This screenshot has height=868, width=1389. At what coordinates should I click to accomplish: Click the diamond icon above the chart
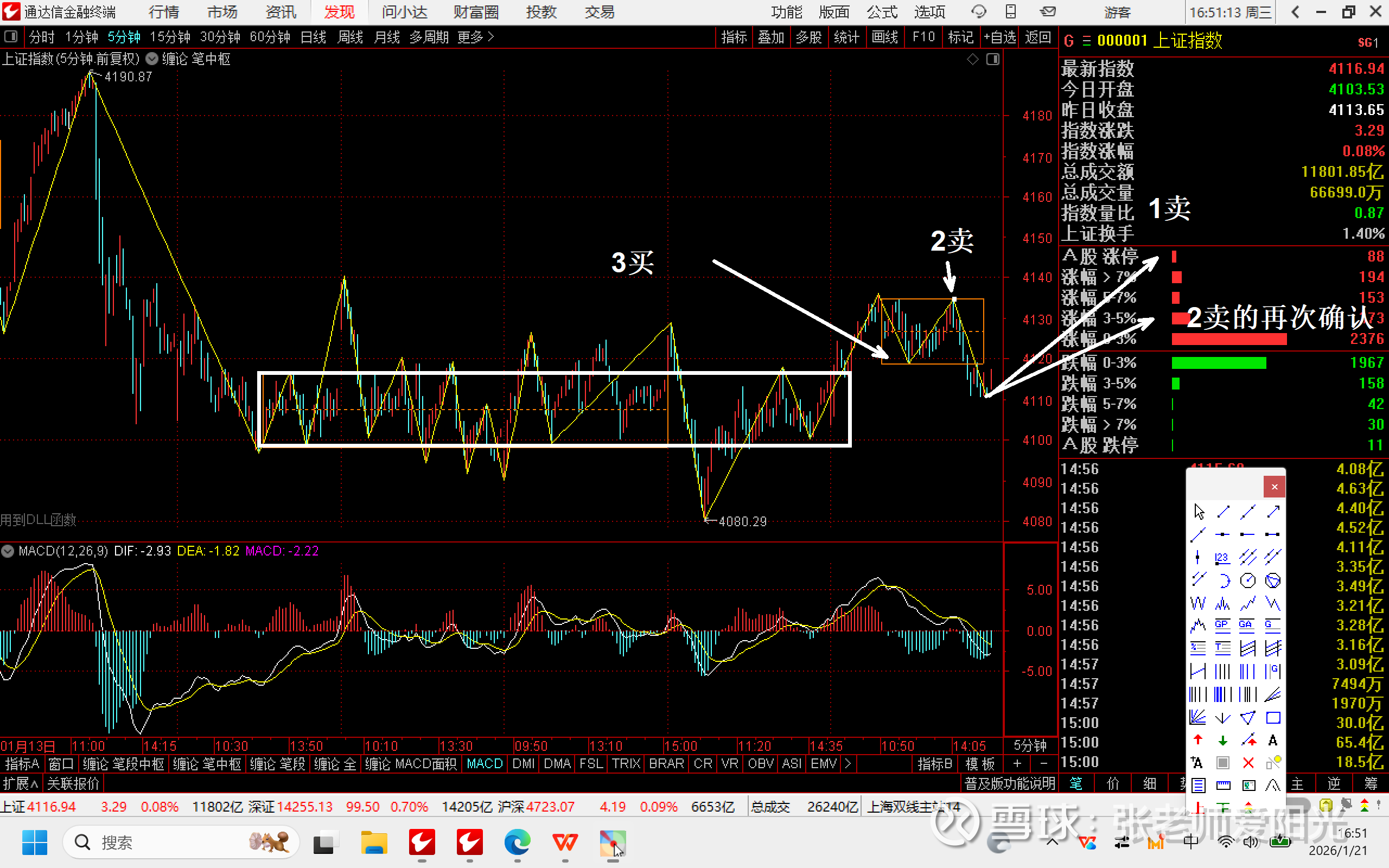pyautogui.click(x=972, y=59)
